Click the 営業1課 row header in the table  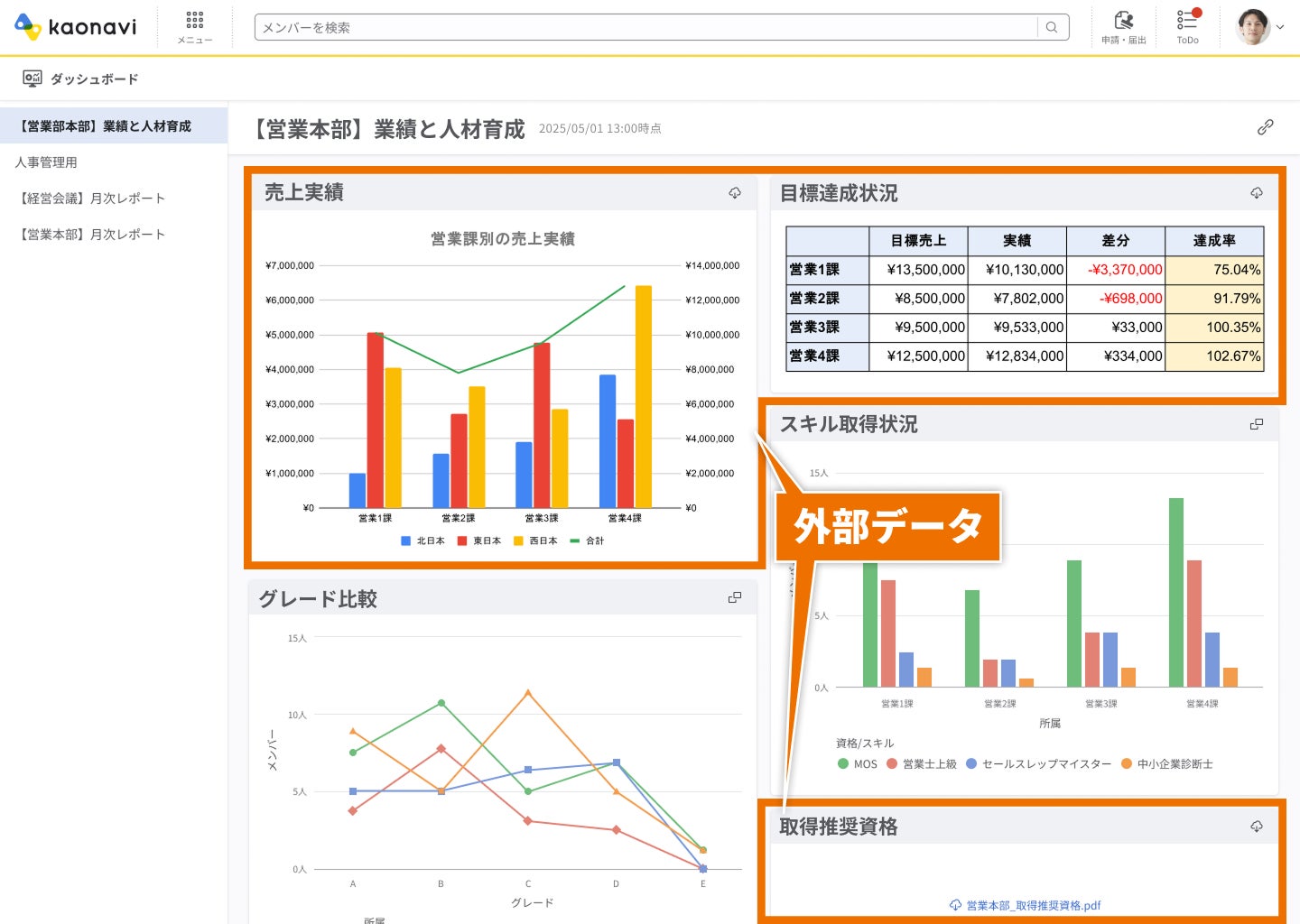(827, 270)
